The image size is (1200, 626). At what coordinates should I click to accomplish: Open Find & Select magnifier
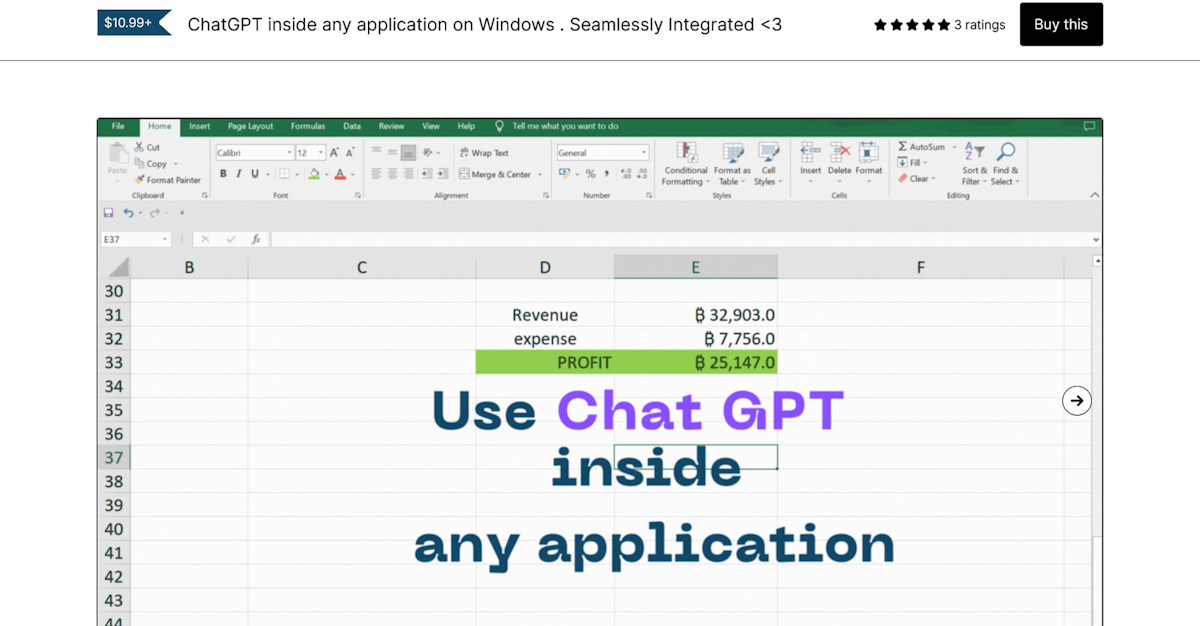1005,163
